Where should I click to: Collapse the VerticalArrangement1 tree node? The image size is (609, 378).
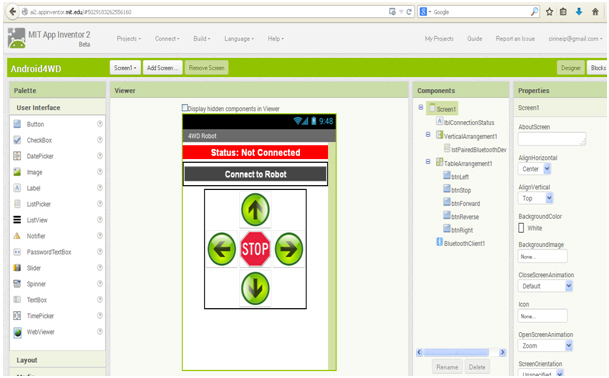pyautogui.click(x=428, y=134)
